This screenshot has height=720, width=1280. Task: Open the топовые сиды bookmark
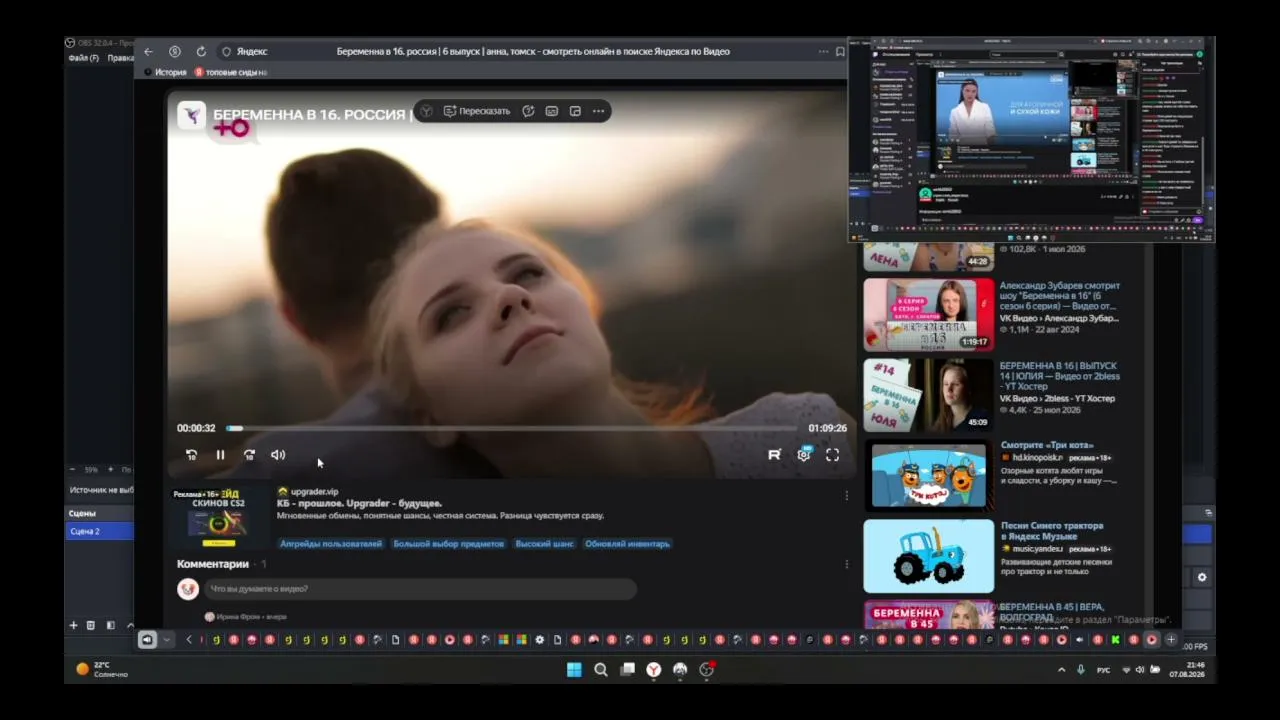pos(231,72)
